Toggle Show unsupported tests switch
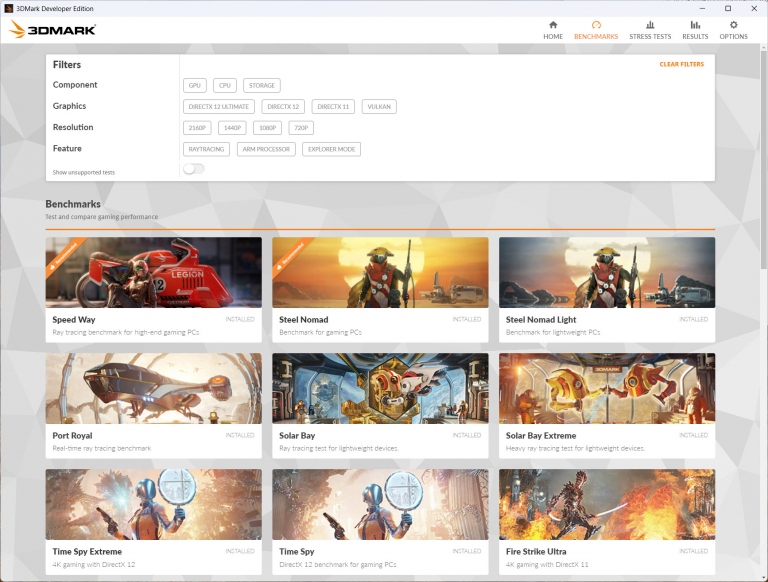Viewport: 768px width, 582px height. click(194, 169)
